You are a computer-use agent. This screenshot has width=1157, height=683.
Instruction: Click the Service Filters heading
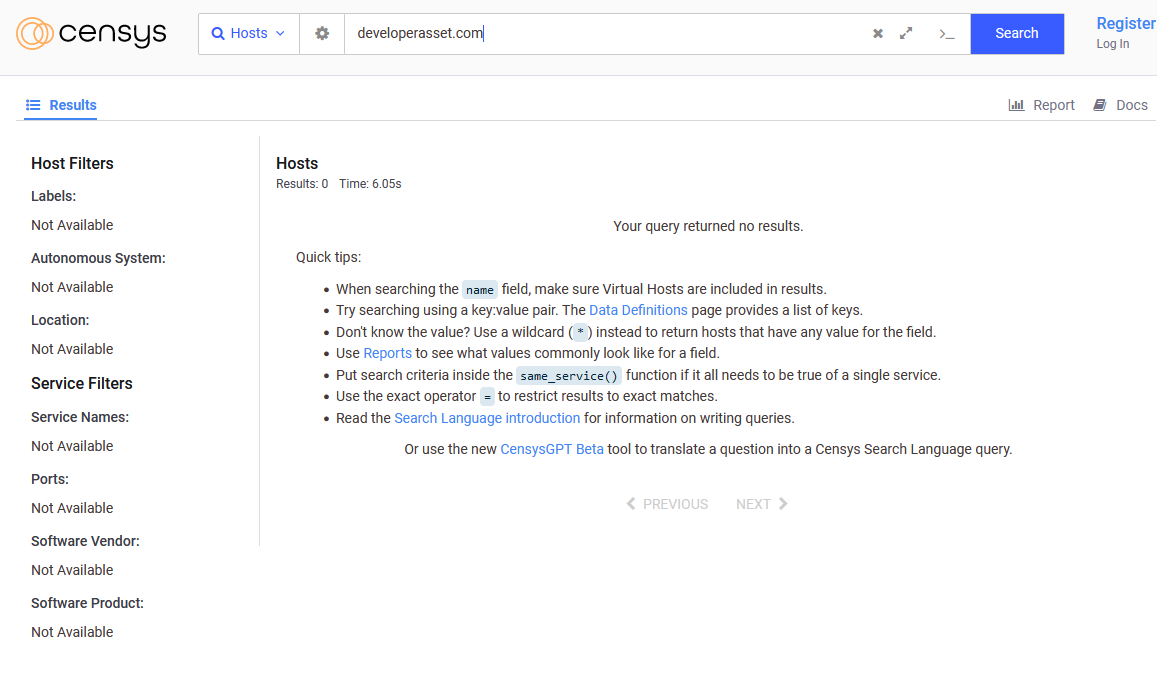(82, 384)
